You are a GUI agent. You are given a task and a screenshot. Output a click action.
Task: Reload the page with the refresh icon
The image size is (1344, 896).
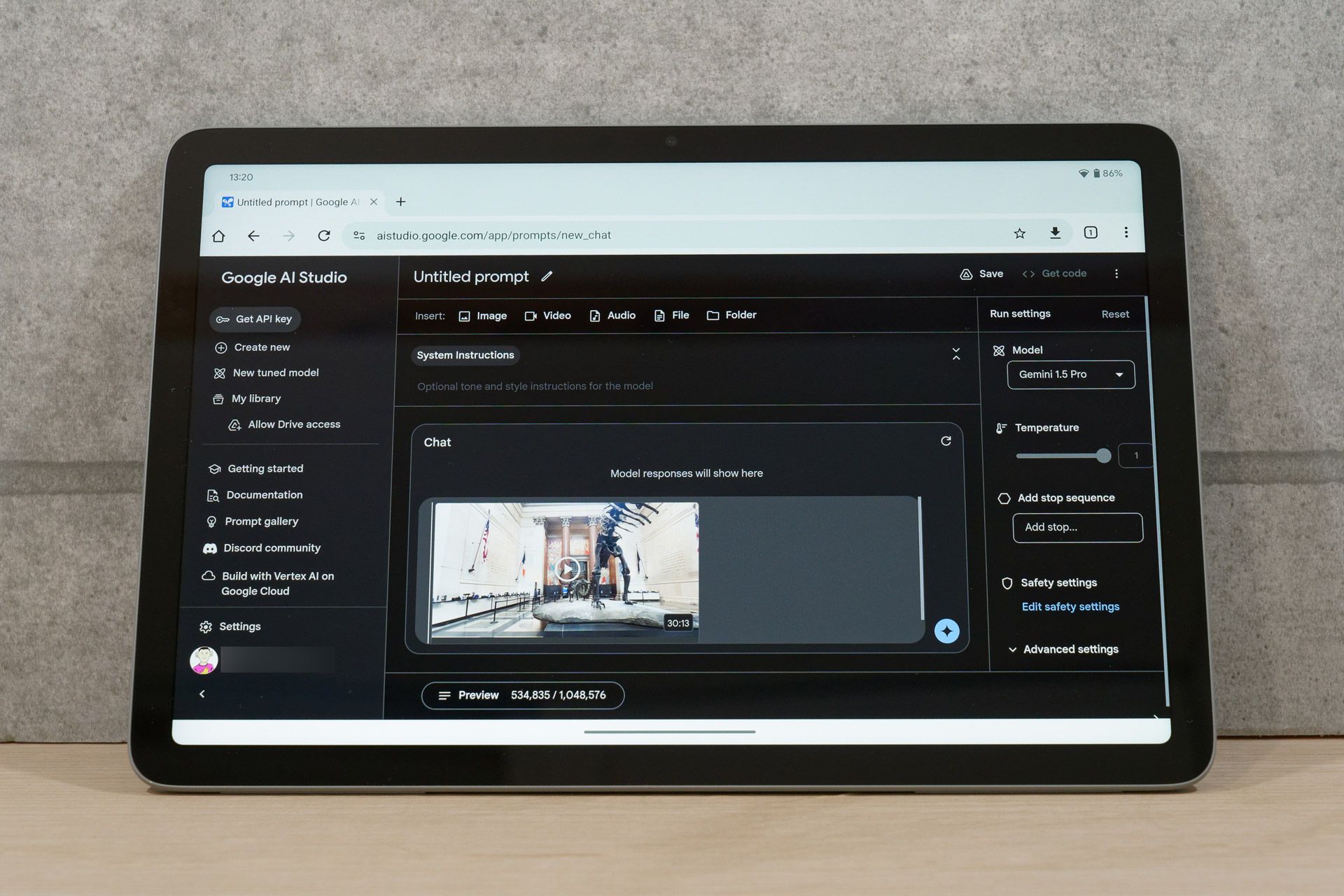click(x=323, y=236)
